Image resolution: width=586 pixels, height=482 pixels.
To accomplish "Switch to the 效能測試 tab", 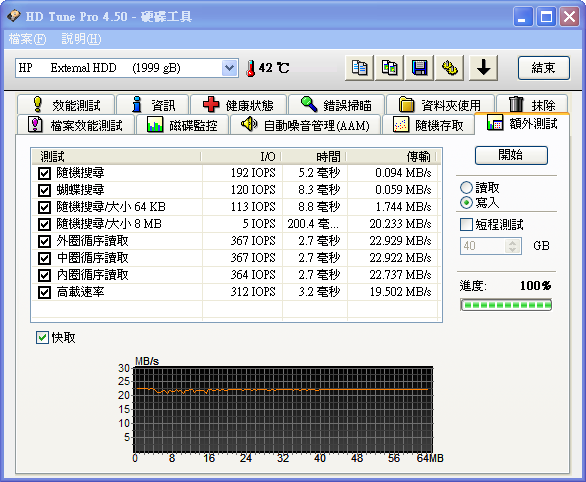I will (66, 105).
